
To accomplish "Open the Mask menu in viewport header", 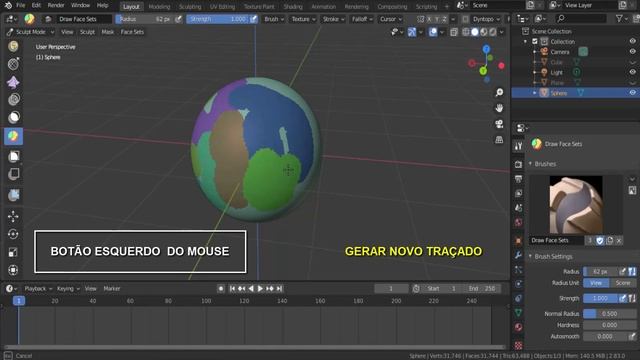I will click(108, 32).
